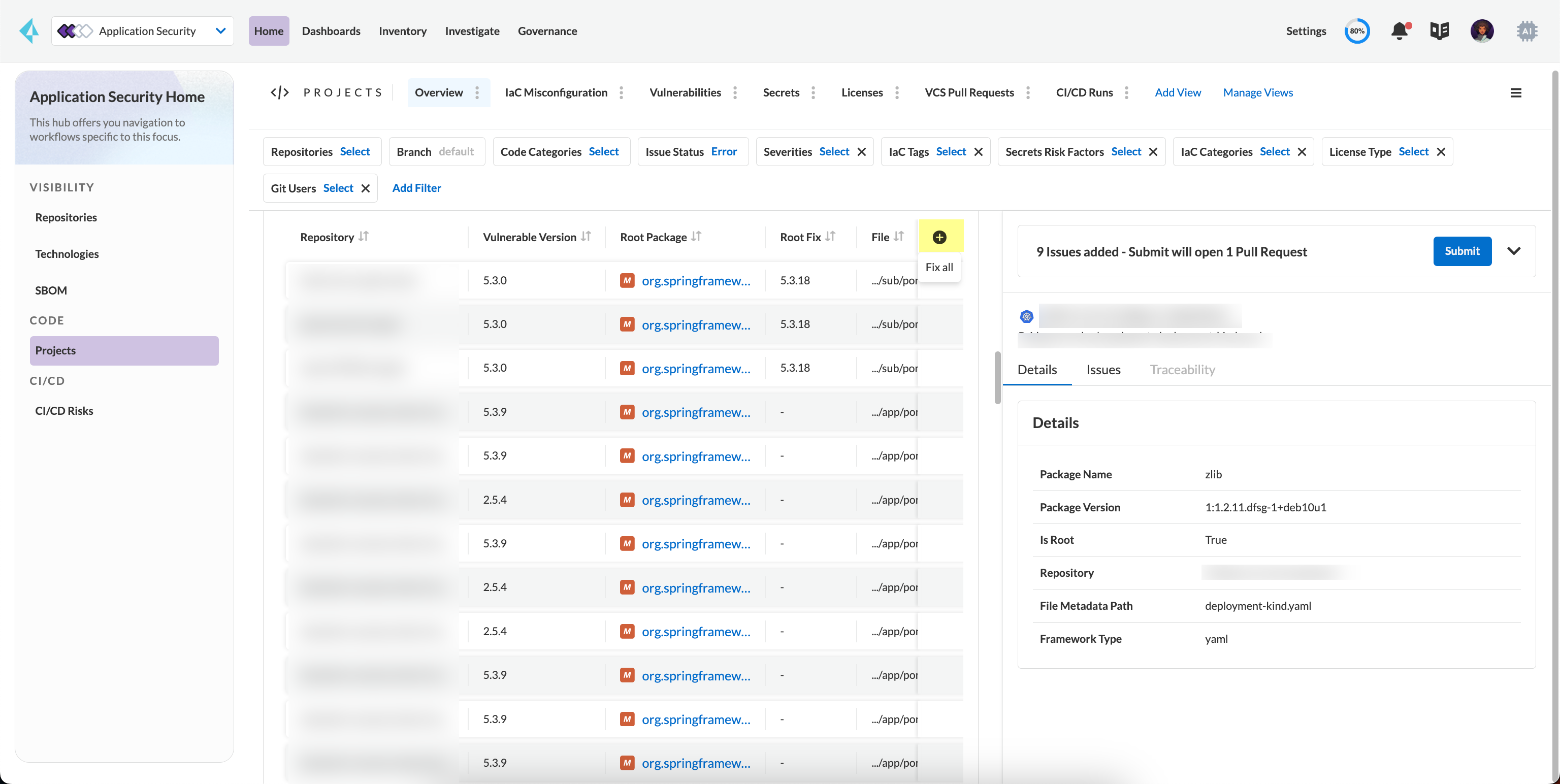
Task: Open Code Categories Select dropdown
Action: pos(604,151)
